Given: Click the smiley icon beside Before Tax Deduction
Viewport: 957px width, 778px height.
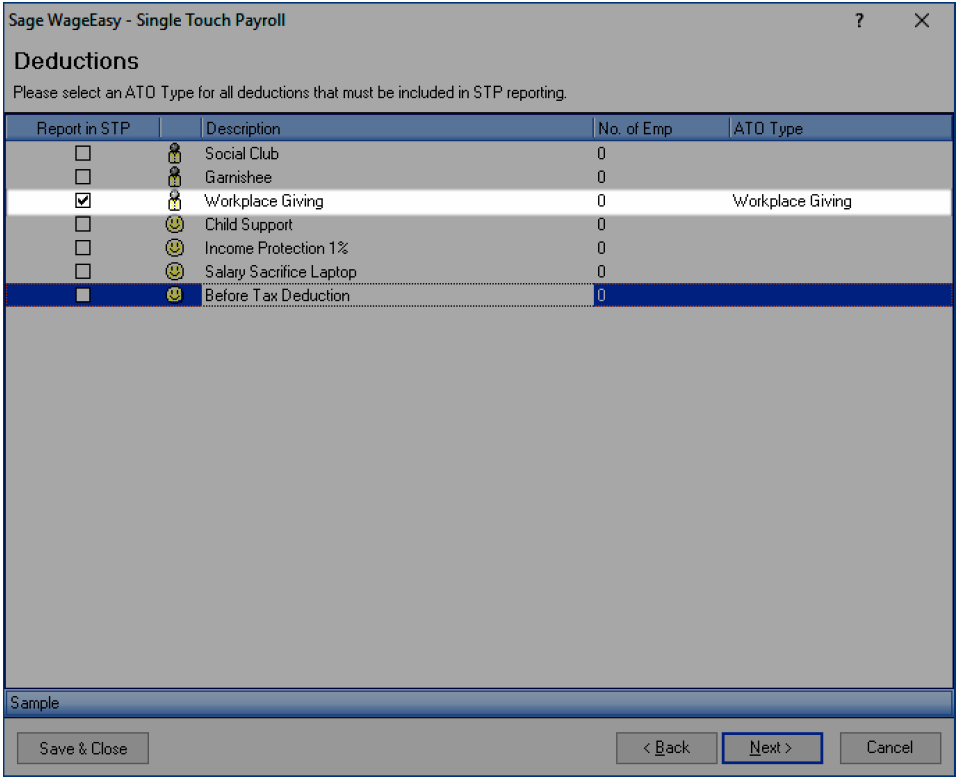Looking at the screenshot, I should pos(175,295).
